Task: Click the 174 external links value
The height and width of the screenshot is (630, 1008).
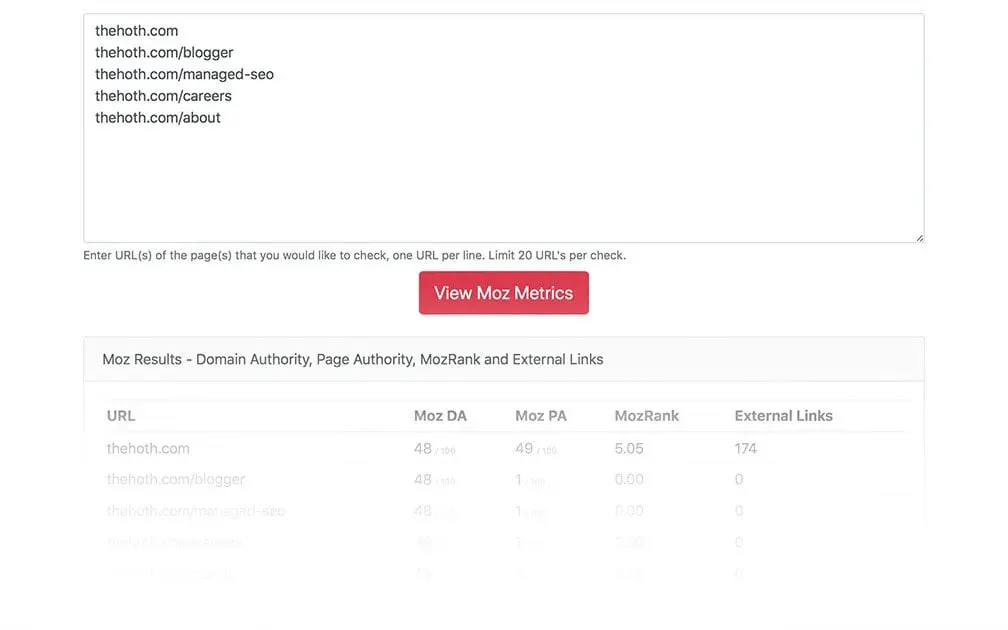Action: tap(746, 449)
